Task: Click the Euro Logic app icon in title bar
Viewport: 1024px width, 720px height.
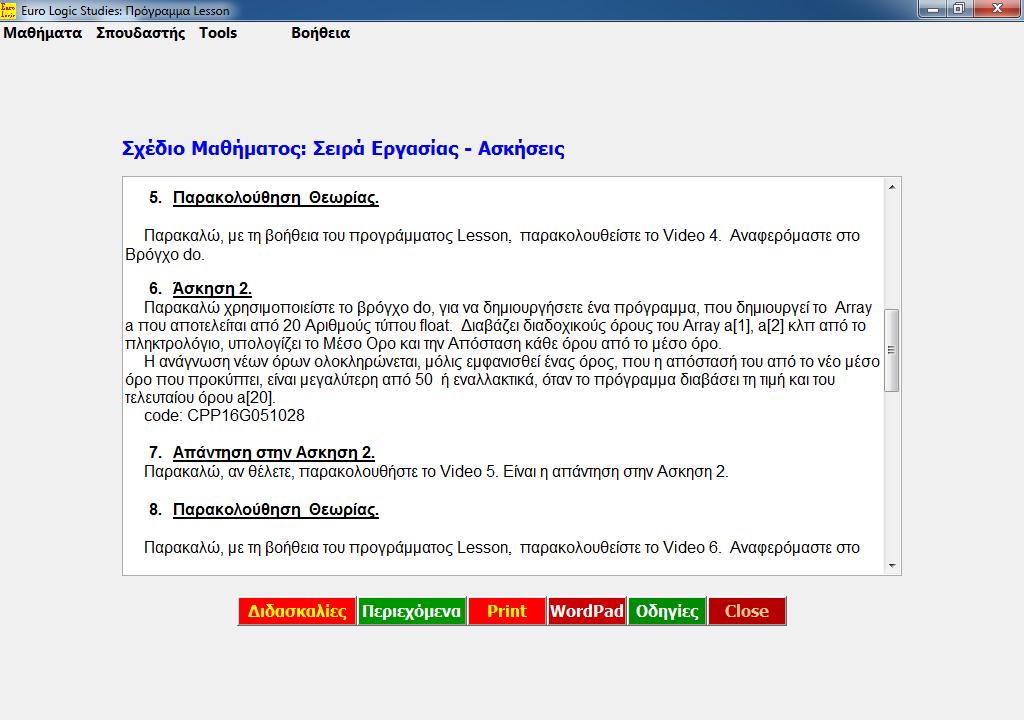Action: [x=9, y=10]
